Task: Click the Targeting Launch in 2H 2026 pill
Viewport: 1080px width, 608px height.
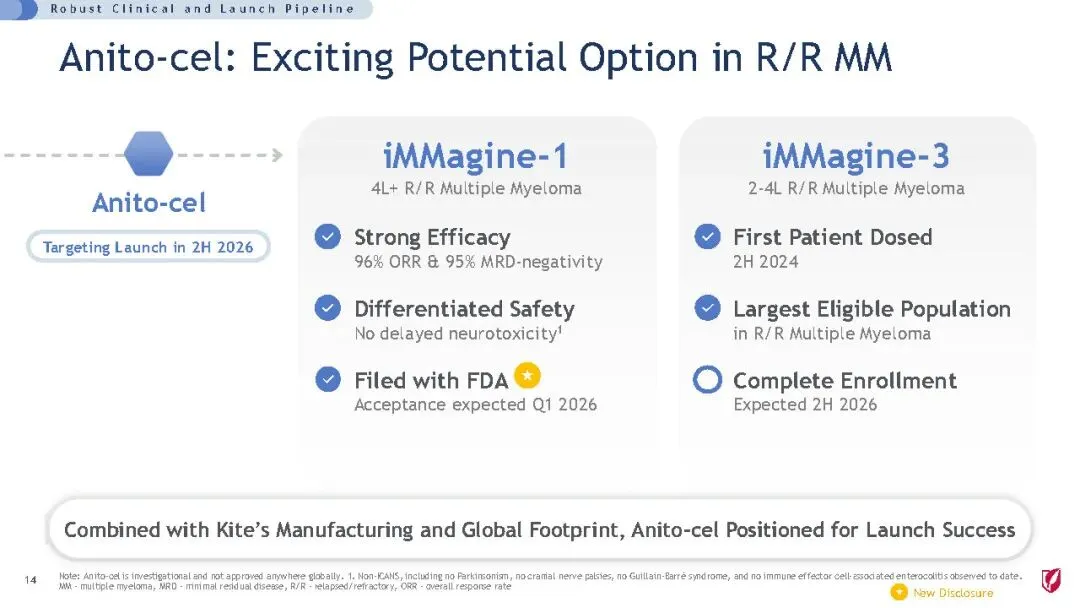Action: click(148, 247)
